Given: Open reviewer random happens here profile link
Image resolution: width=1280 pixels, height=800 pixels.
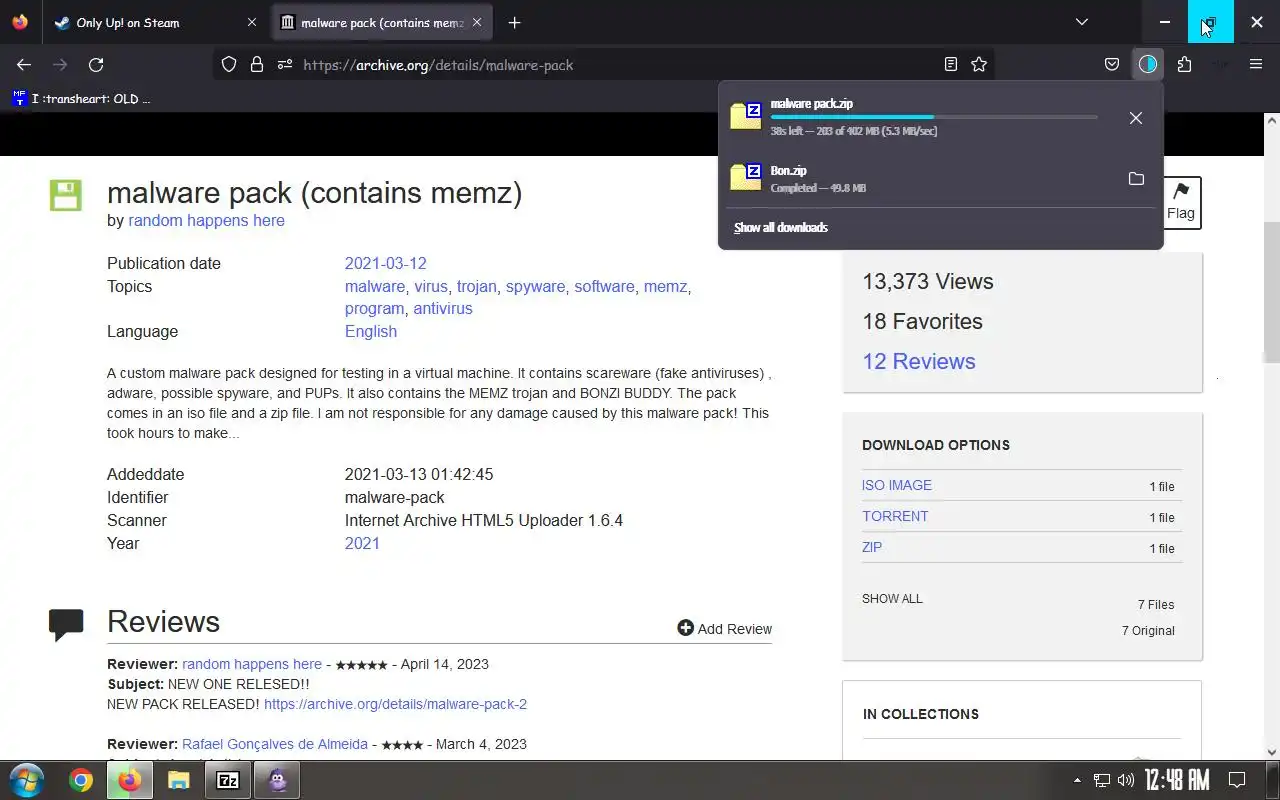Looking at the screenshot, I should [252, 664].
